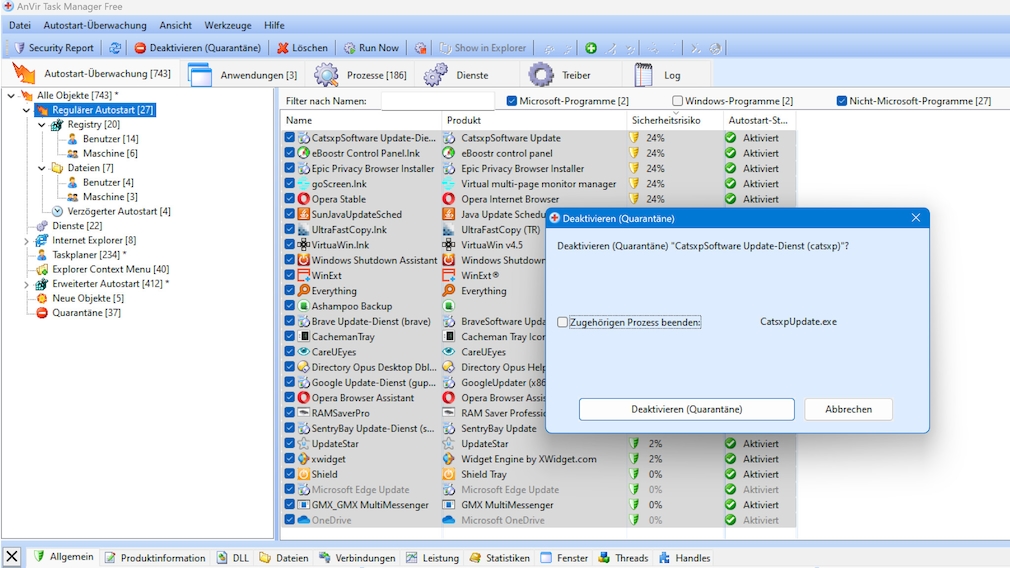This screenshot has width=1010, height=568.
Task: Open the Threads bottom tab
Action: click(x=623, y=558)
